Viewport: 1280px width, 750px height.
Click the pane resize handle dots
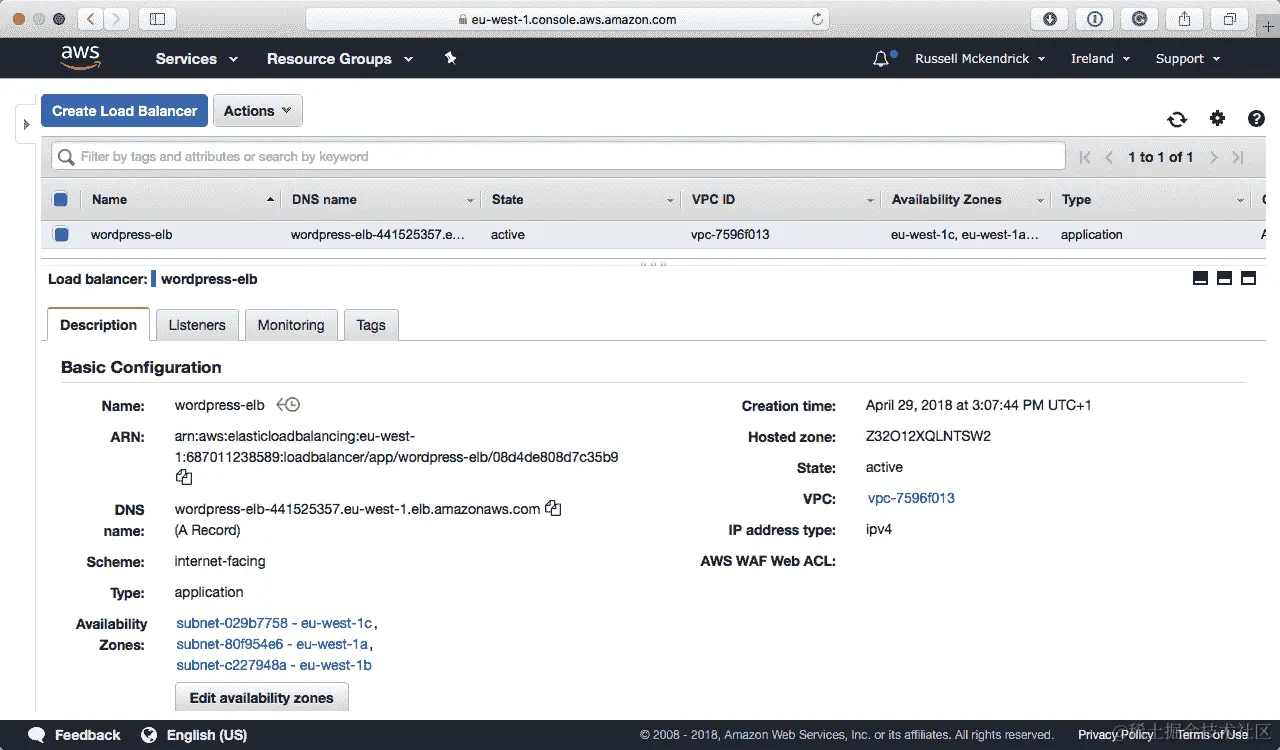[x=653, y=264]
